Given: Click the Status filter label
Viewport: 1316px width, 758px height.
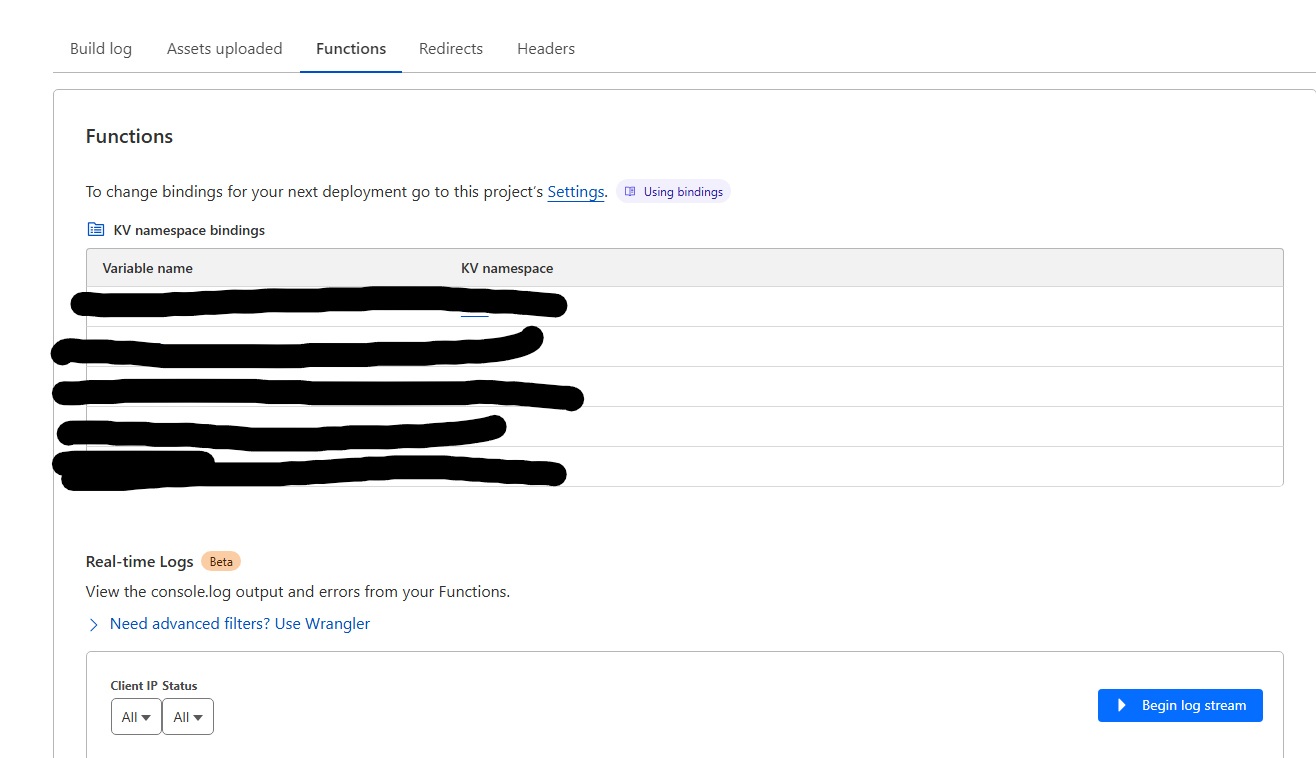Looking at the screenshot, I should [180, 686].
